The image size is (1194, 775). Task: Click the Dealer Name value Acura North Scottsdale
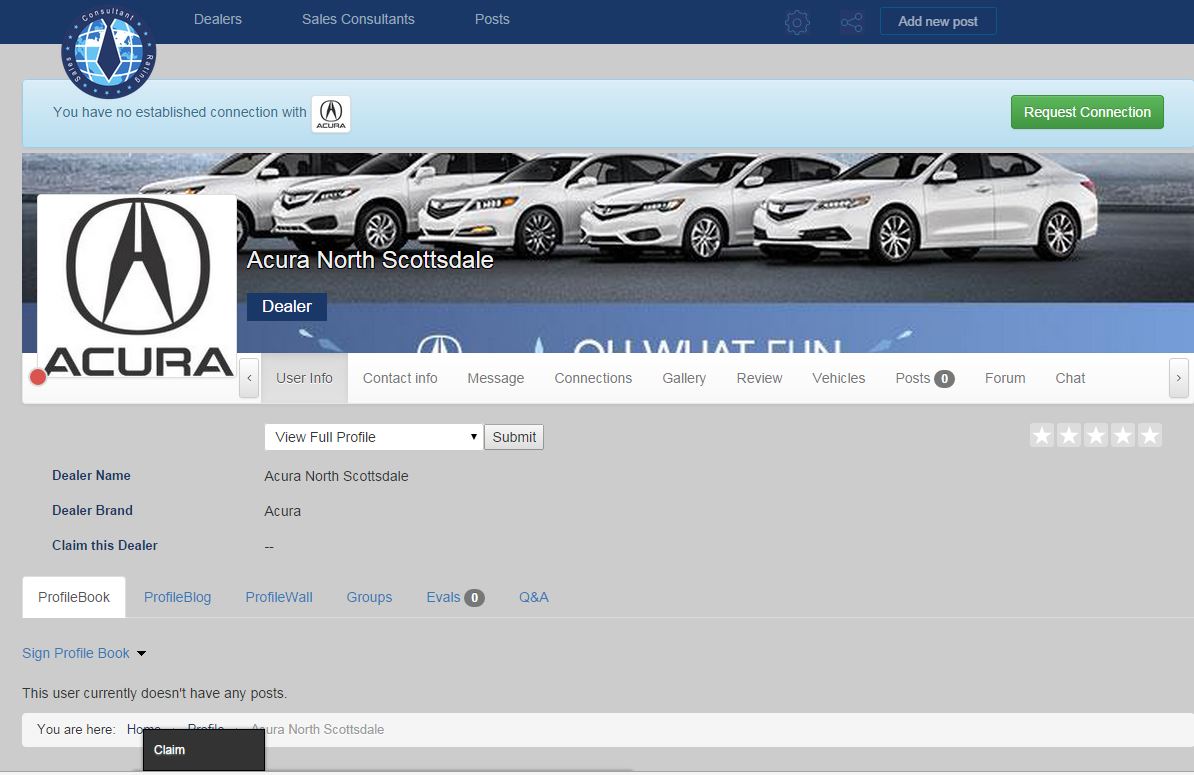(x=337, y=476)
